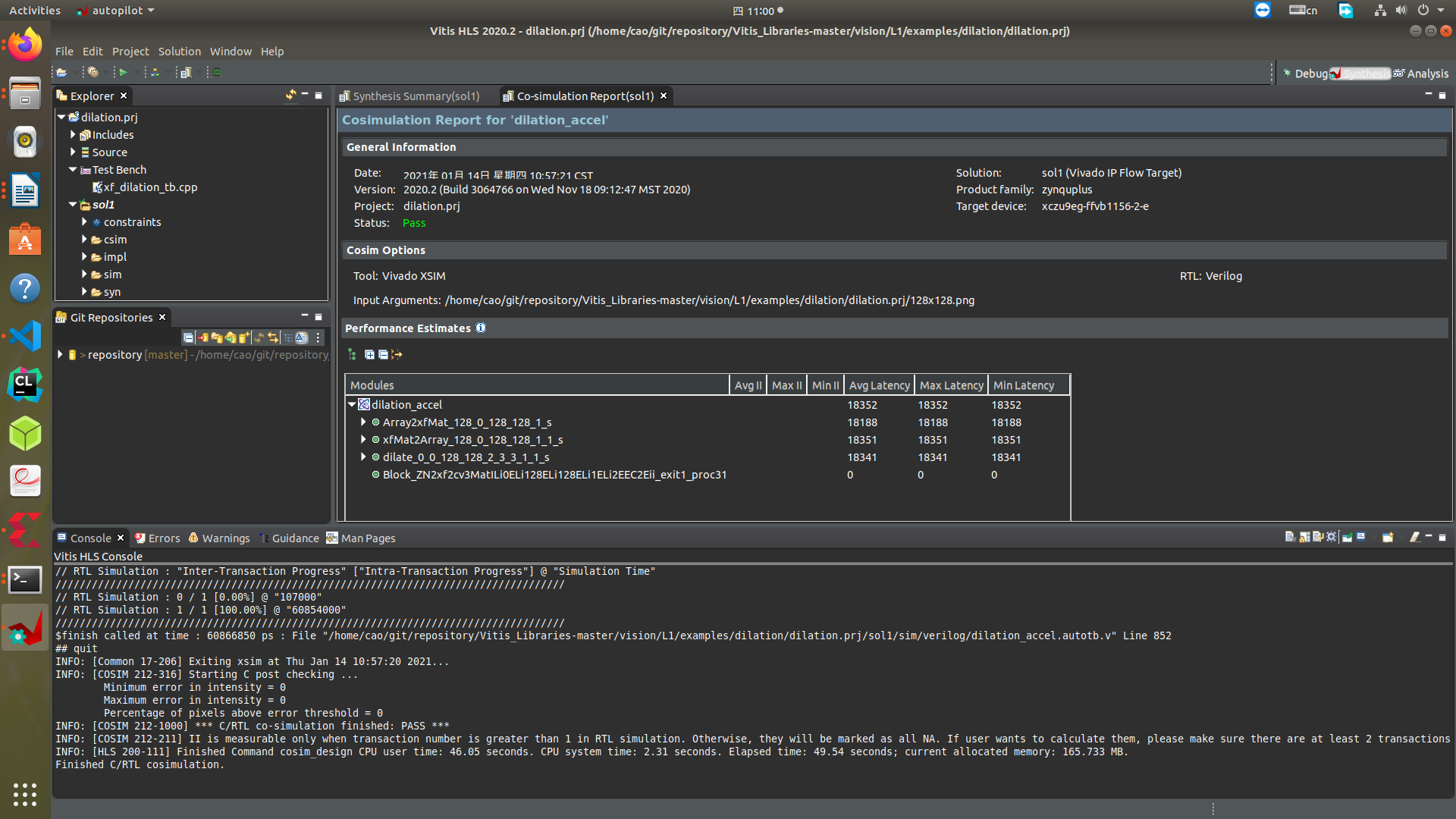1456x819 pixels.
Task: Click the Run C Synthesis green arrow
Action: click(x=123, y=73)
